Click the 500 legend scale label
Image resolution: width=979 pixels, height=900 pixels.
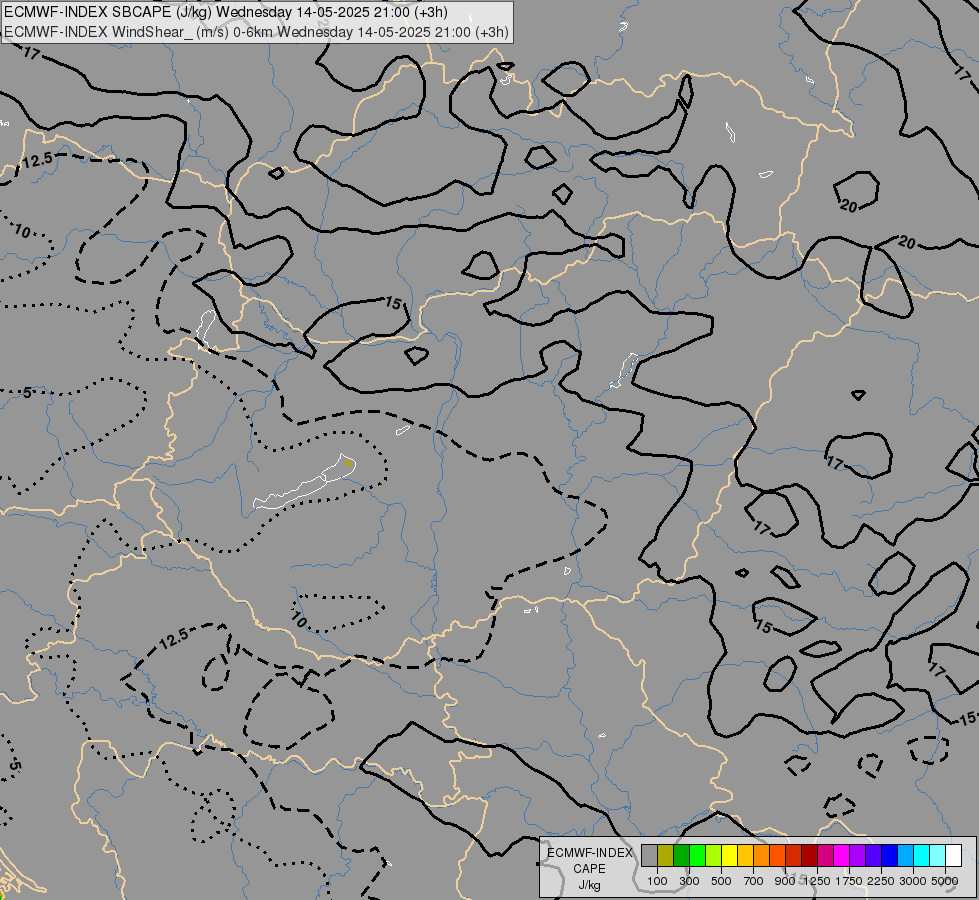[721, 881]
